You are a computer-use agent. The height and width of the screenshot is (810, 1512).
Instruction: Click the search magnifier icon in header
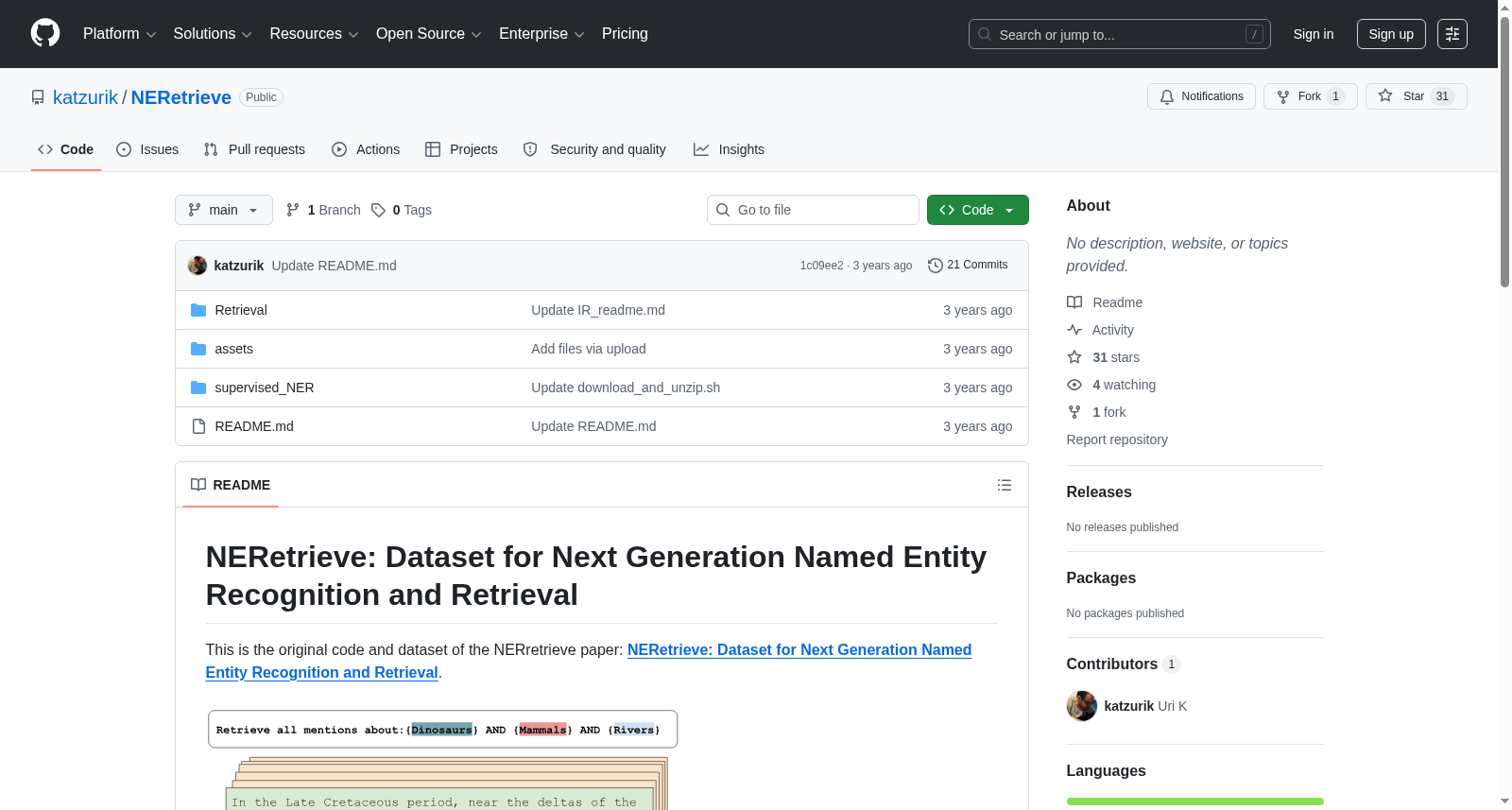(985, 34)
